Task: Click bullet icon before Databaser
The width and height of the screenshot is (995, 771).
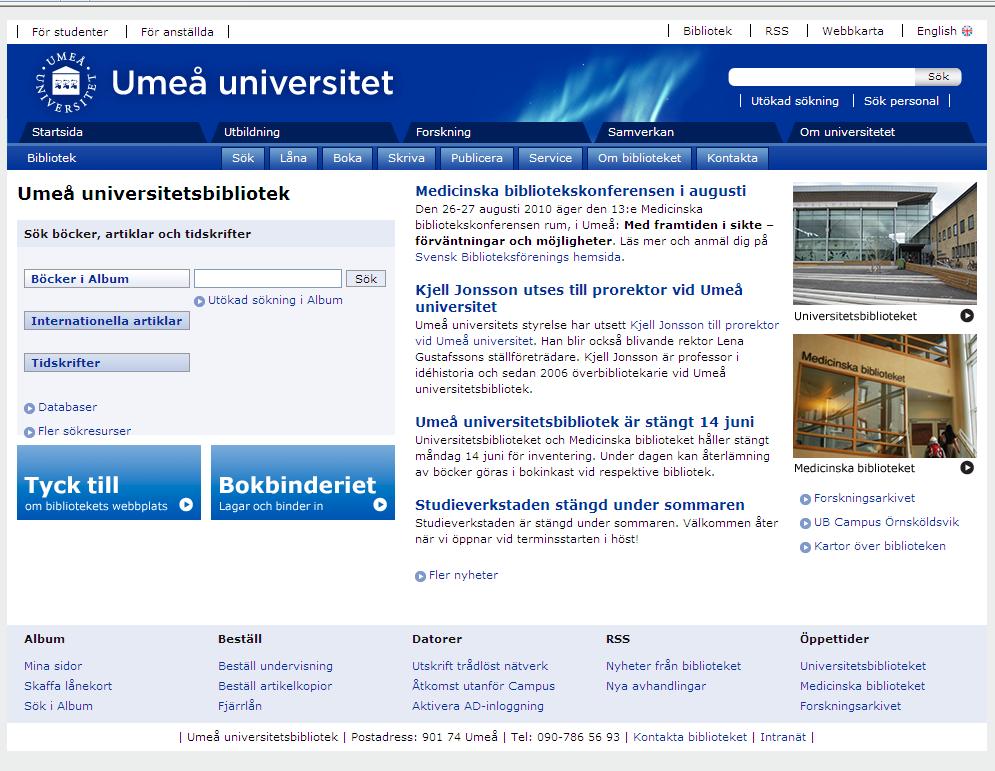Action: point(29,408)
